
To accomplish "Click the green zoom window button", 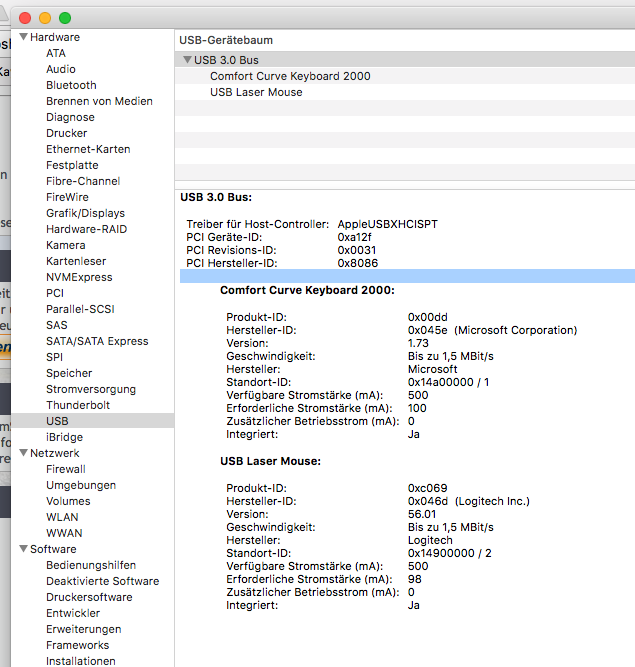I will [65, 18].
